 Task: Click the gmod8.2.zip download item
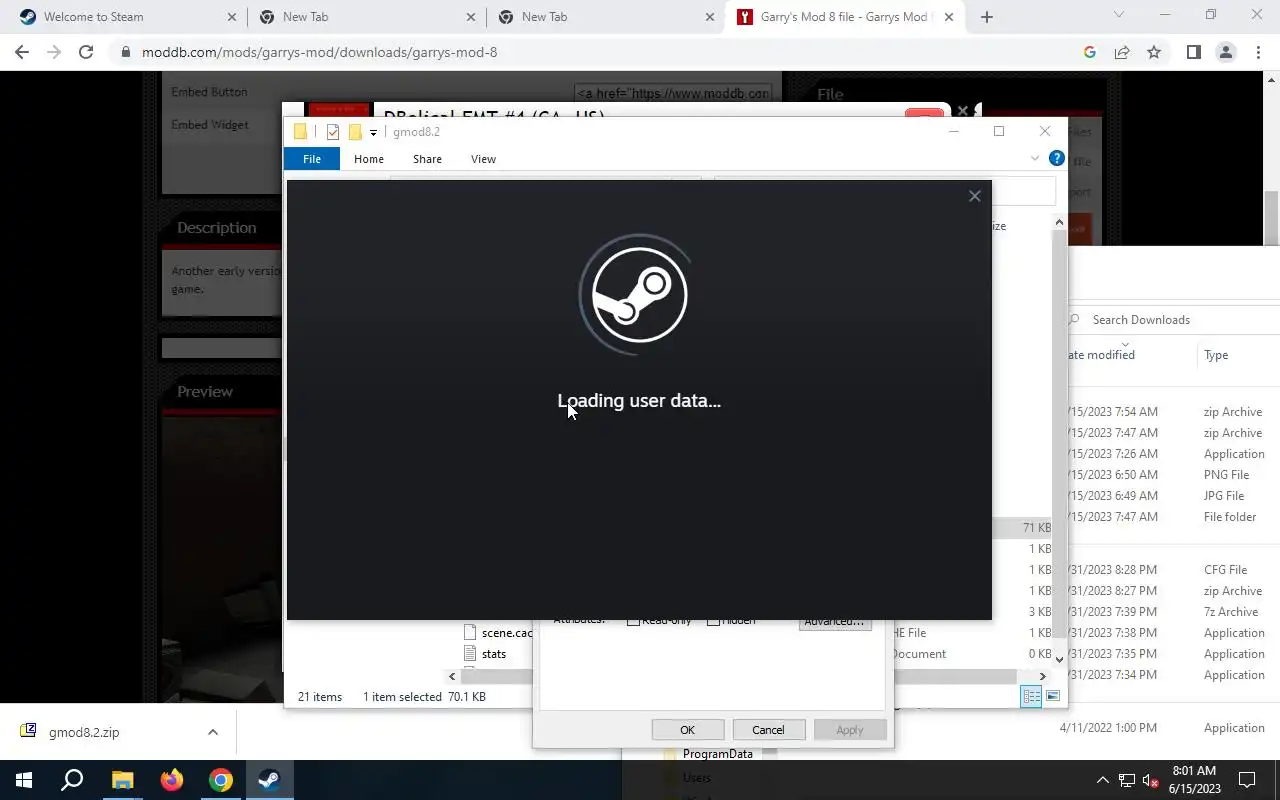(x=84, y=732)
